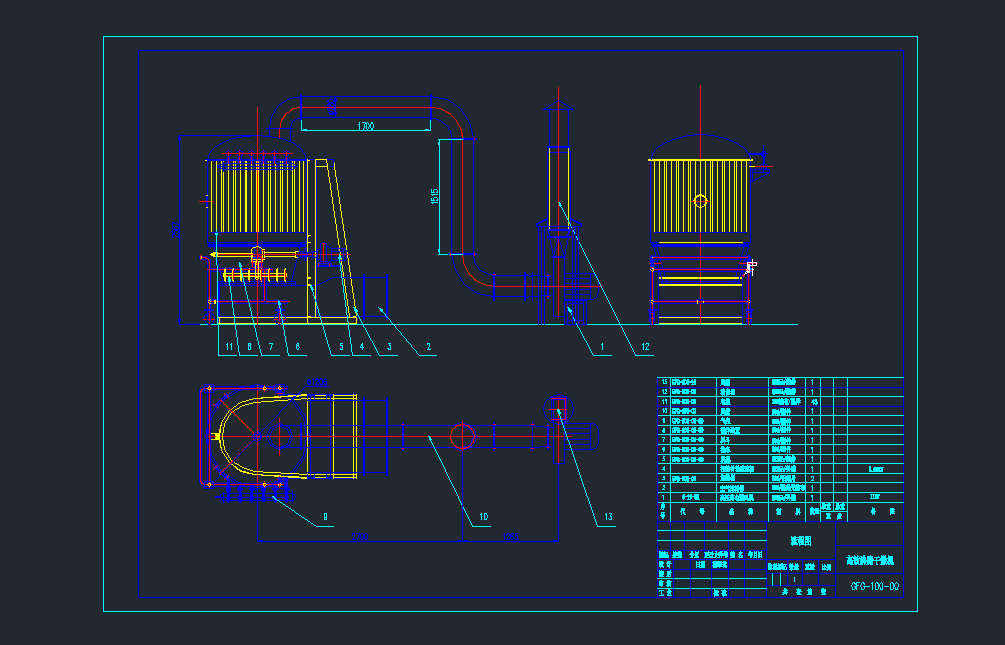Click the 'Laser' remark in the parts list
The width and height of the screenshot is (1005, 645).
[x=875, y=468]
